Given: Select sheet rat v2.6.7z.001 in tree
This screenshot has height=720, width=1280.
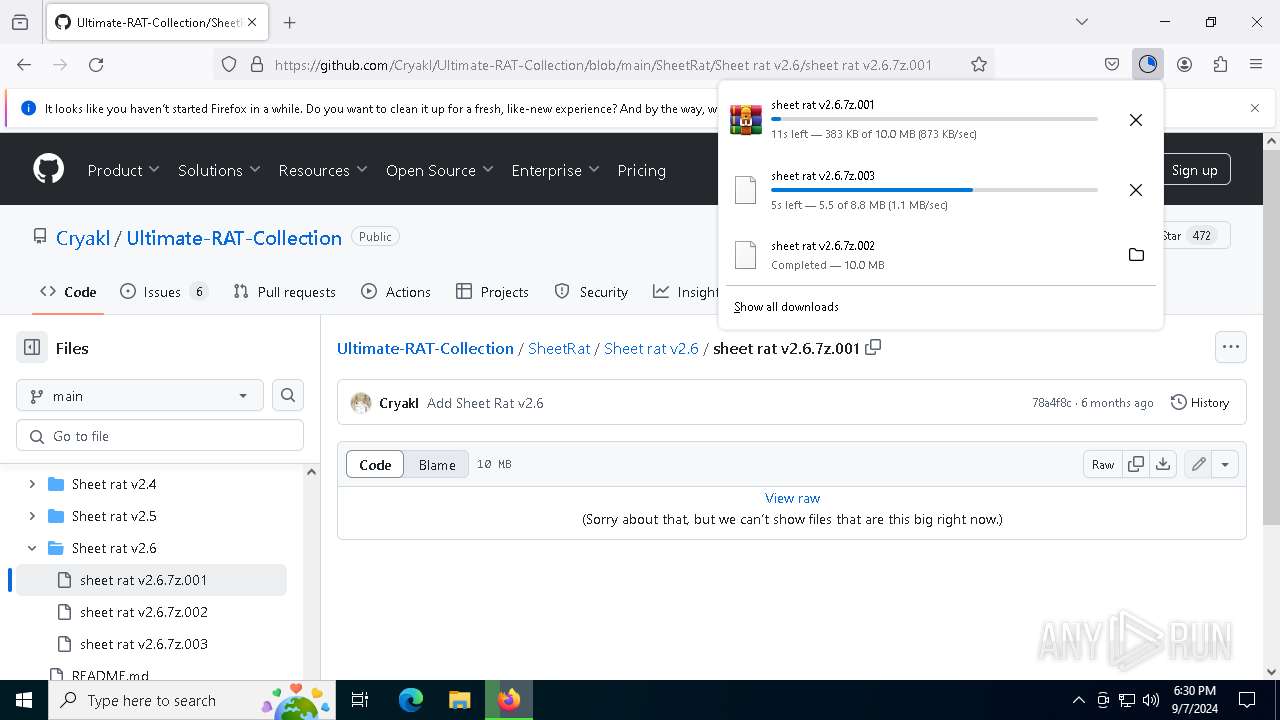Looking at the screenshot, I should click(151, 580).
